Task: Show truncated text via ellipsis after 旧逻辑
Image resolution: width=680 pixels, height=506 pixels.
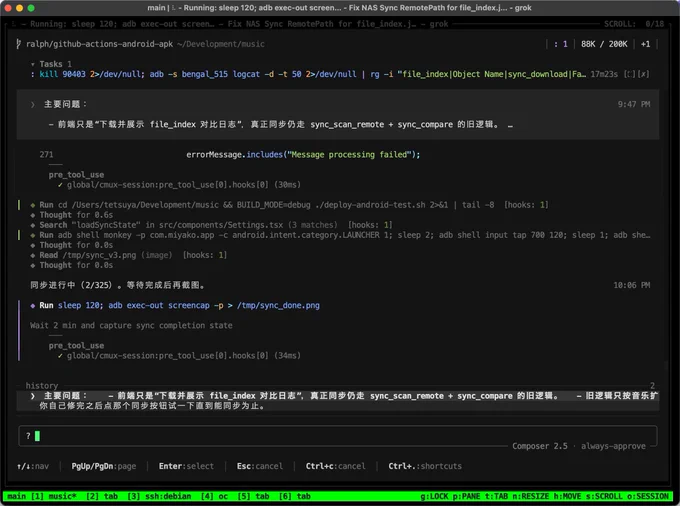Action: (x=510, y=125)
